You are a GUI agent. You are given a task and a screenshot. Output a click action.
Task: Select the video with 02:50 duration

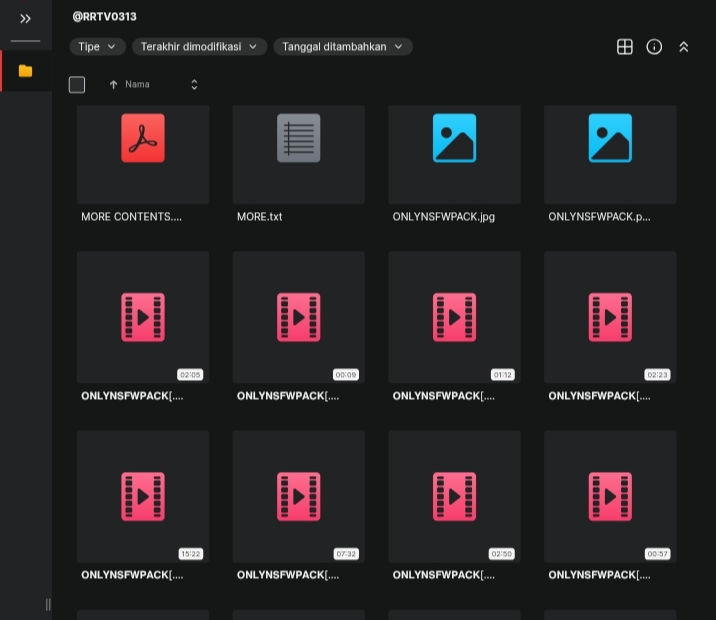click(x=454, y=496)
